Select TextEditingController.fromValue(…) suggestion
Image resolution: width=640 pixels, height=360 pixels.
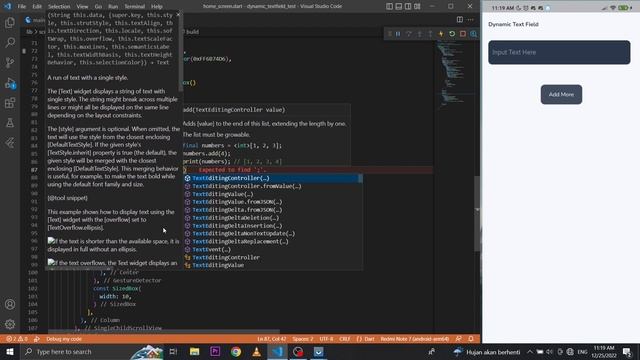272,186
